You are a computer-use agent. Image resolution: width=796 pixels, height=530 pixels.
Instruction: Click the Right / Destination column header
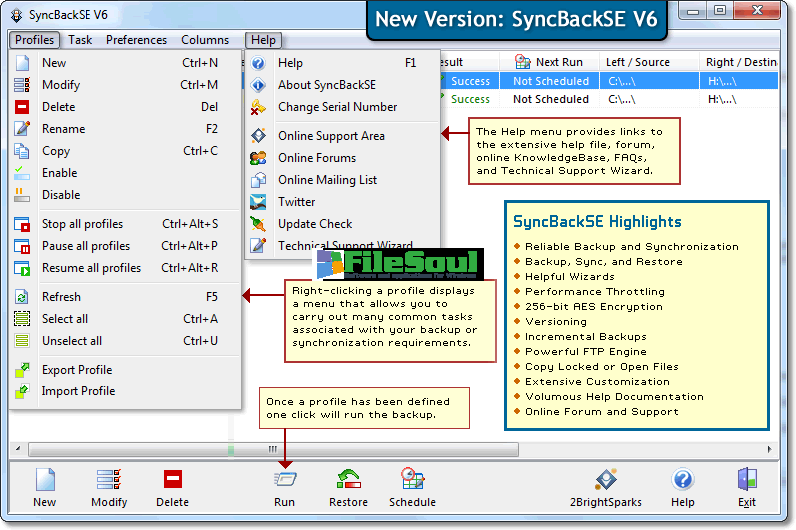[739, 62]
